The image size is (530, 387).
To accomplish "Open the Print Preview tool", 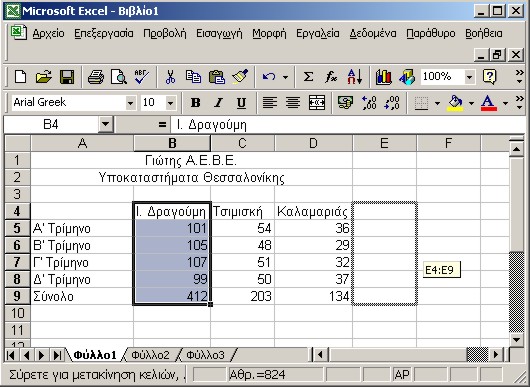I will tap(119, 77).
